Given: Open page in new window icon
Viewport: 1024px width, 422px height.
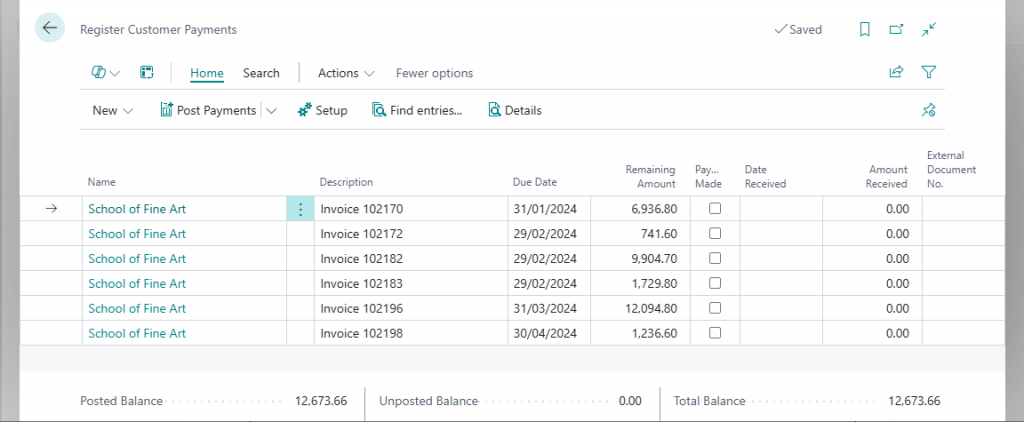Looking at the screenshot, I should point(897,30).
